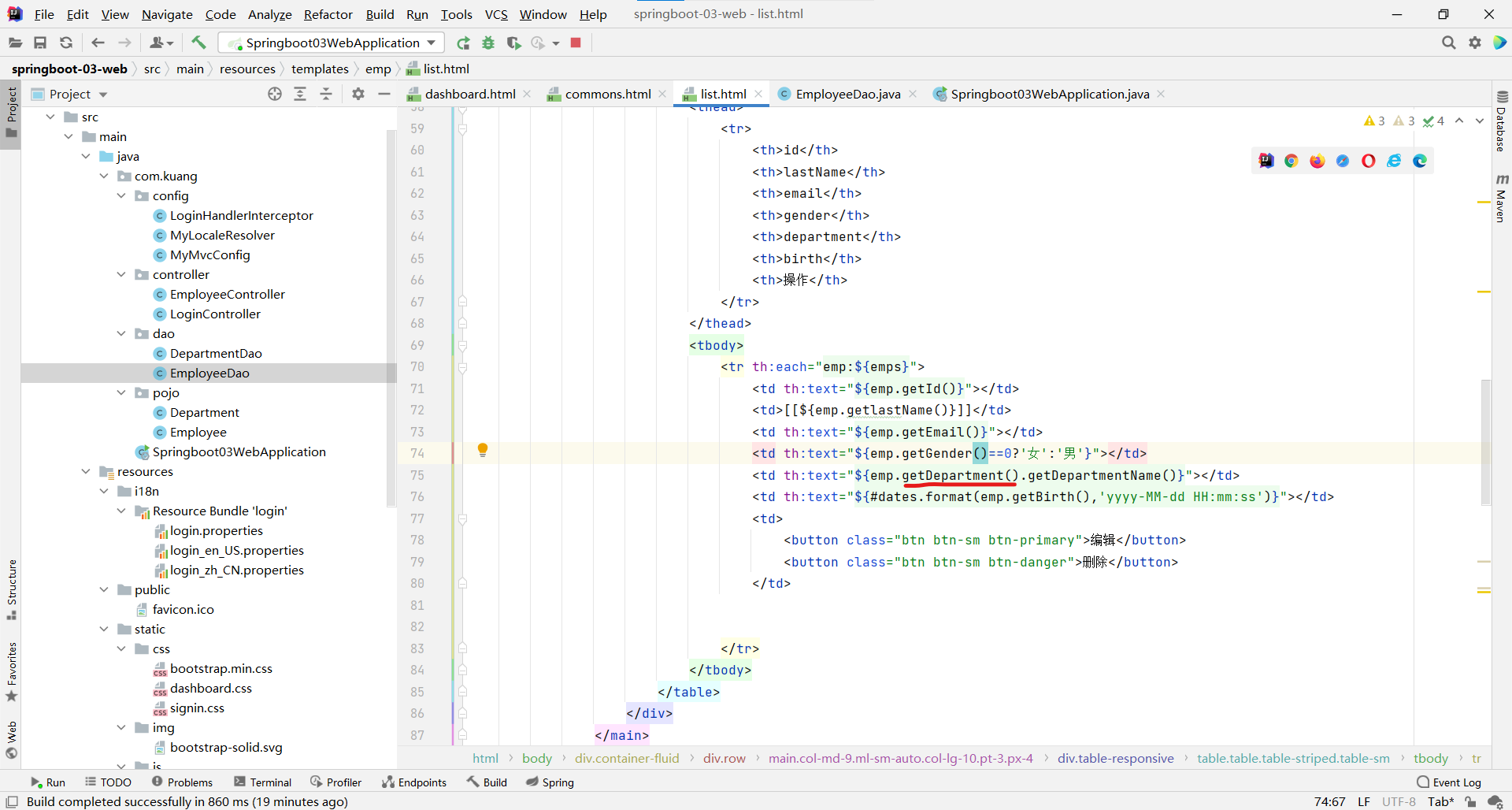
Task: Select EmployeeController in project tree
Action: pyautogui.click(x=228, y=294)
